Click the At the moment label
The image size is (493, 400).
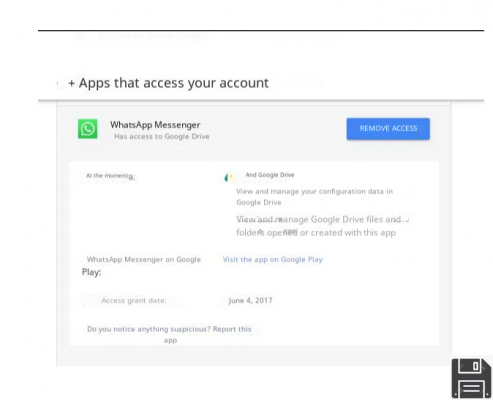(x=110, y=176)
